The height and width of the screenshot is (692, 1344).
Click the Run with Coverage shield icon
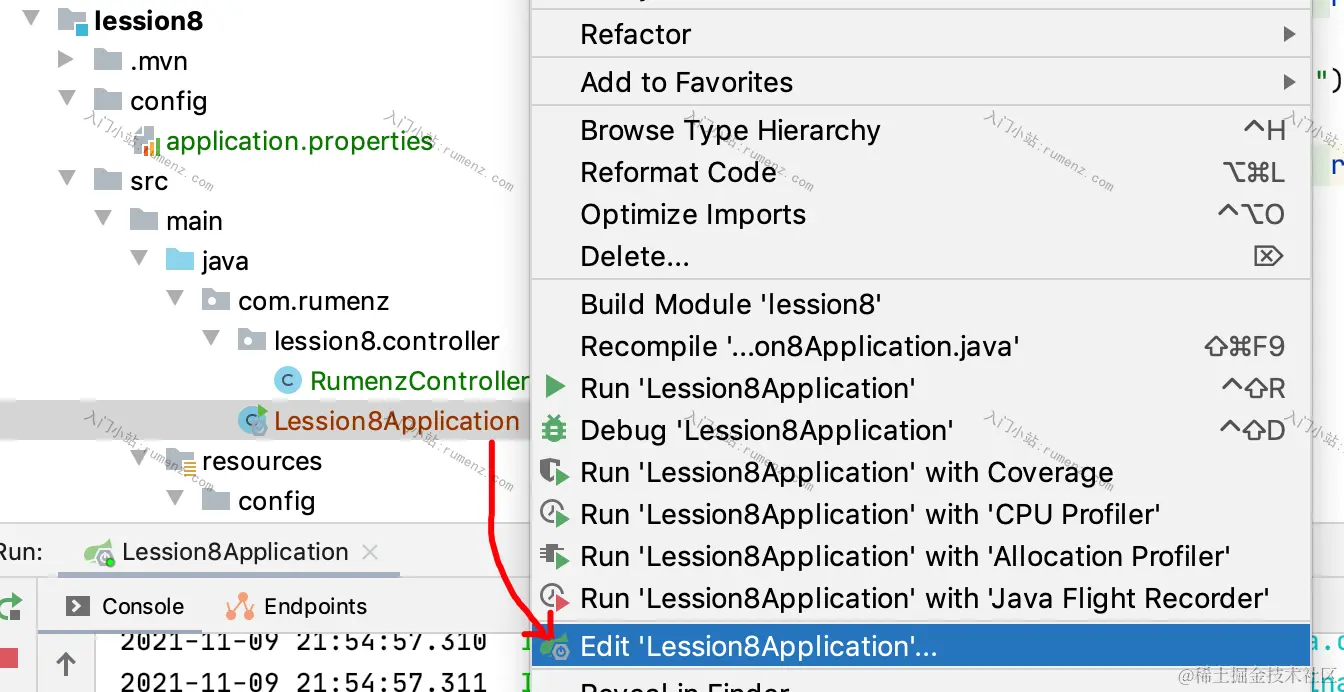coord(553,472)
